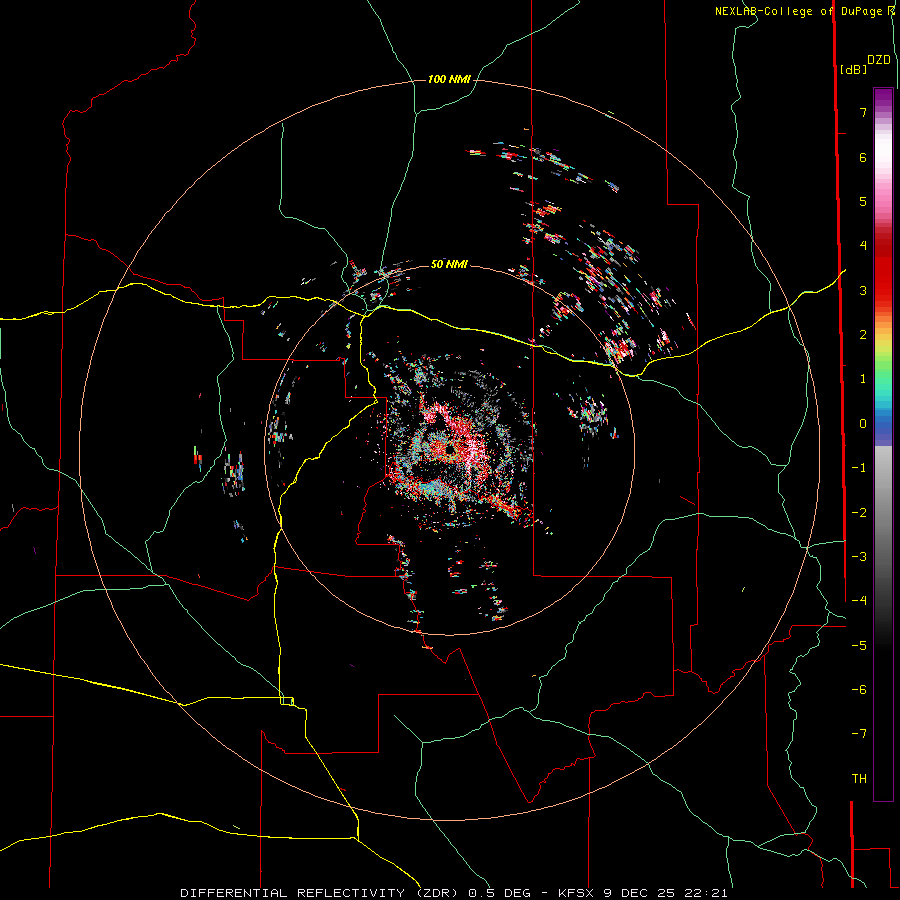Click the "KFSX" radar site identifier
The width and height of the screenshot is (900, 900).
tap(578, 893)
